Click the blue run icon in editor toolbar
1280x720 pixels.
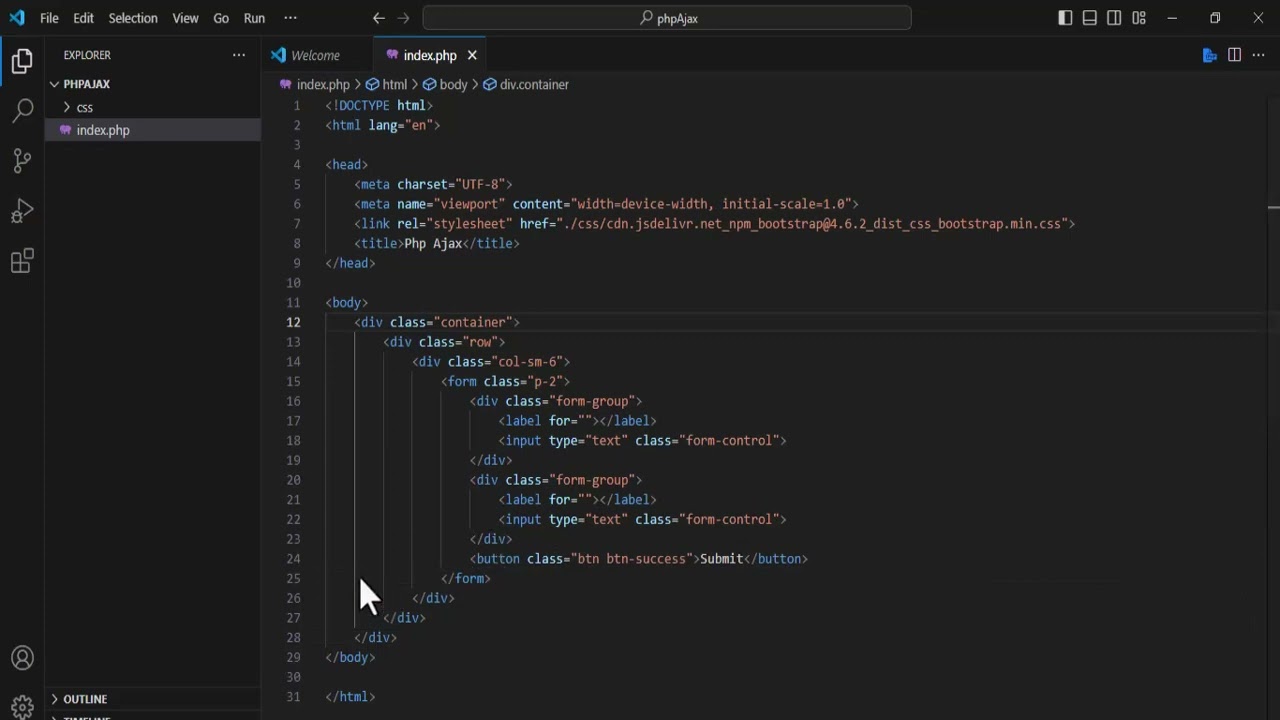(x=1209, y=55)
